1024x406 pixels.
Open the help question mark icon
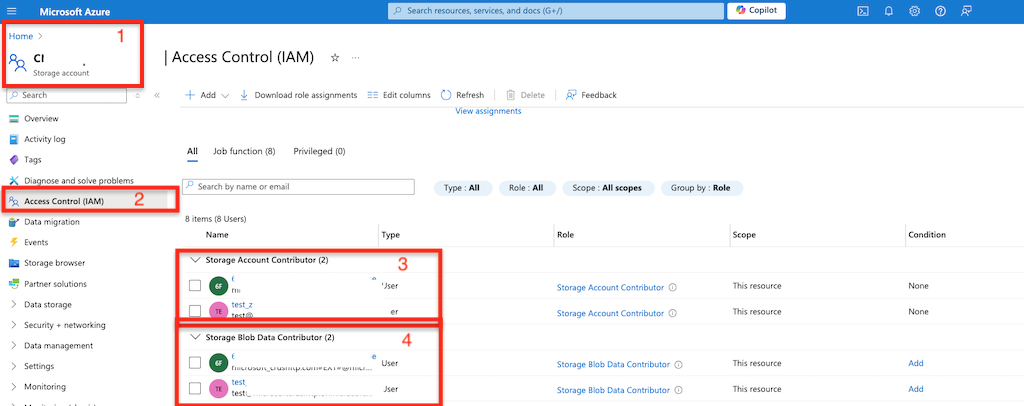[940, 11]
